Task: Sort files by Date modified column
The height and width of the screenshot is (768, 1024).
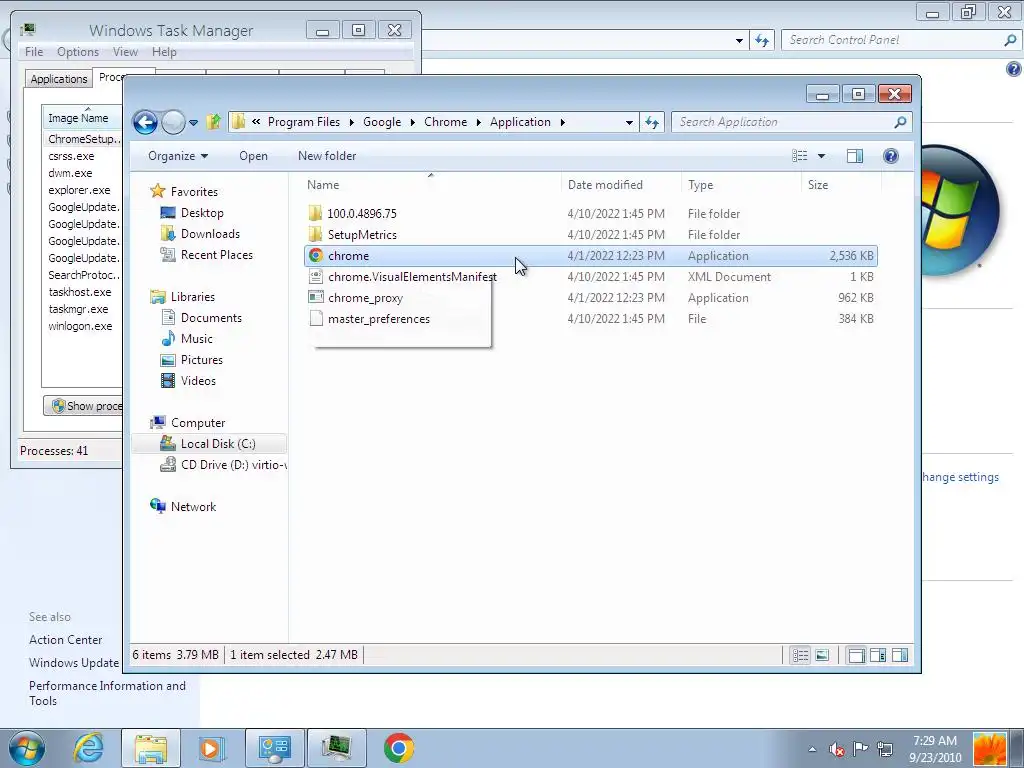Action: click(620, 185)
